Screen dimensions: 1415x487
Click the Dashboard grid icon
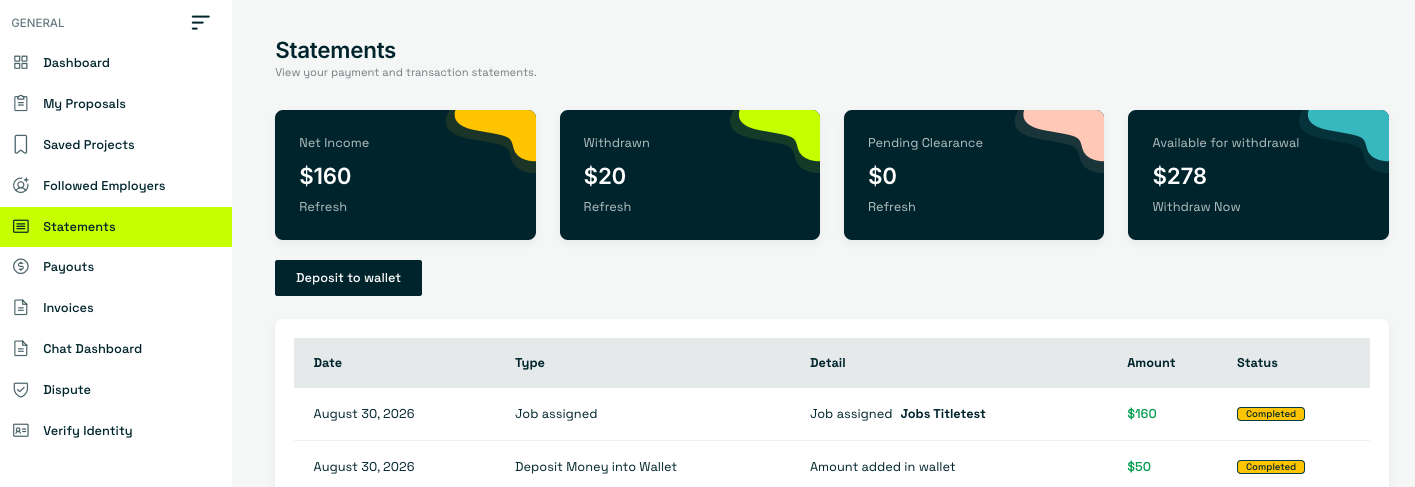pyautogui.click(x=20, y=63)
